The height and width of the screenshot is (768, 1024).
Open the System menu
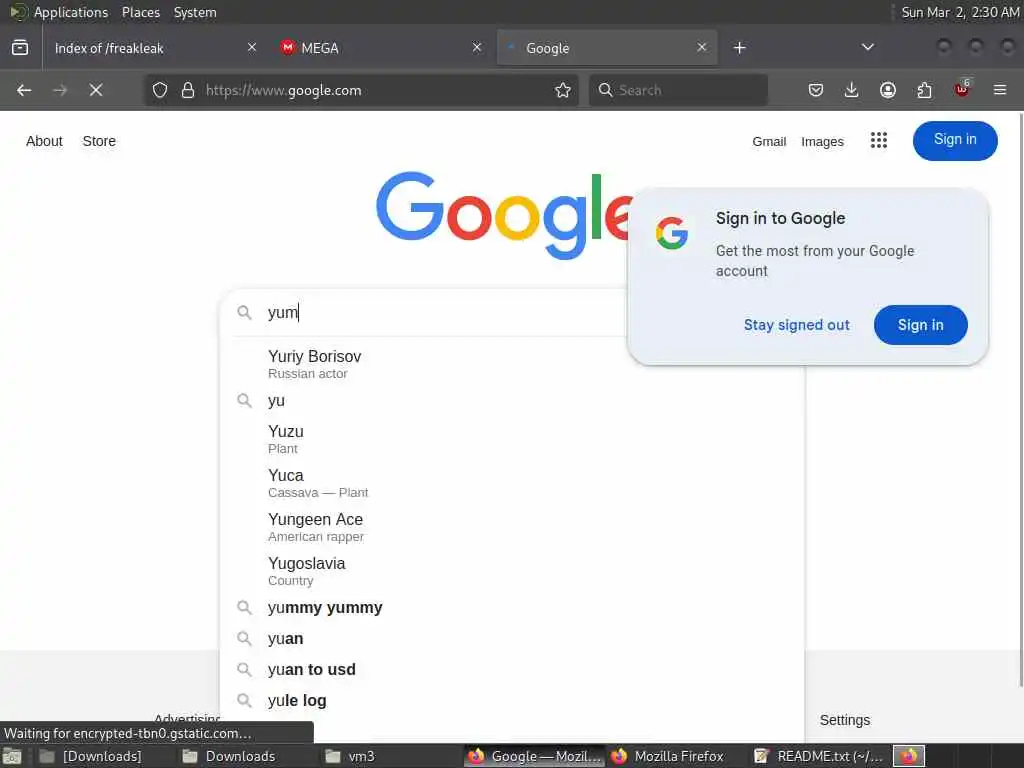tap(195, 12)
